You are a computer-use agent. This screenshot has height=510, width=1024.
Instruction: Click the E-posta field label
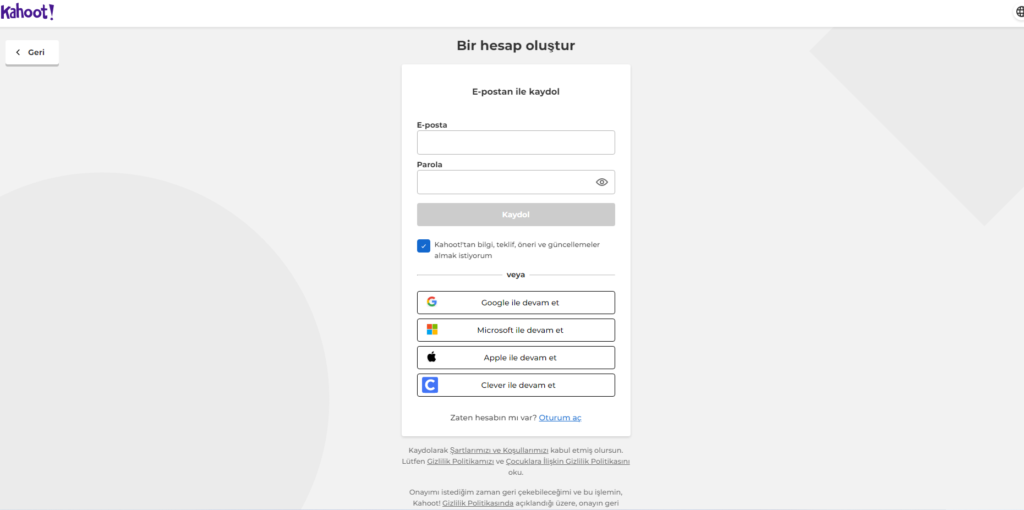(x=432, y=125)
